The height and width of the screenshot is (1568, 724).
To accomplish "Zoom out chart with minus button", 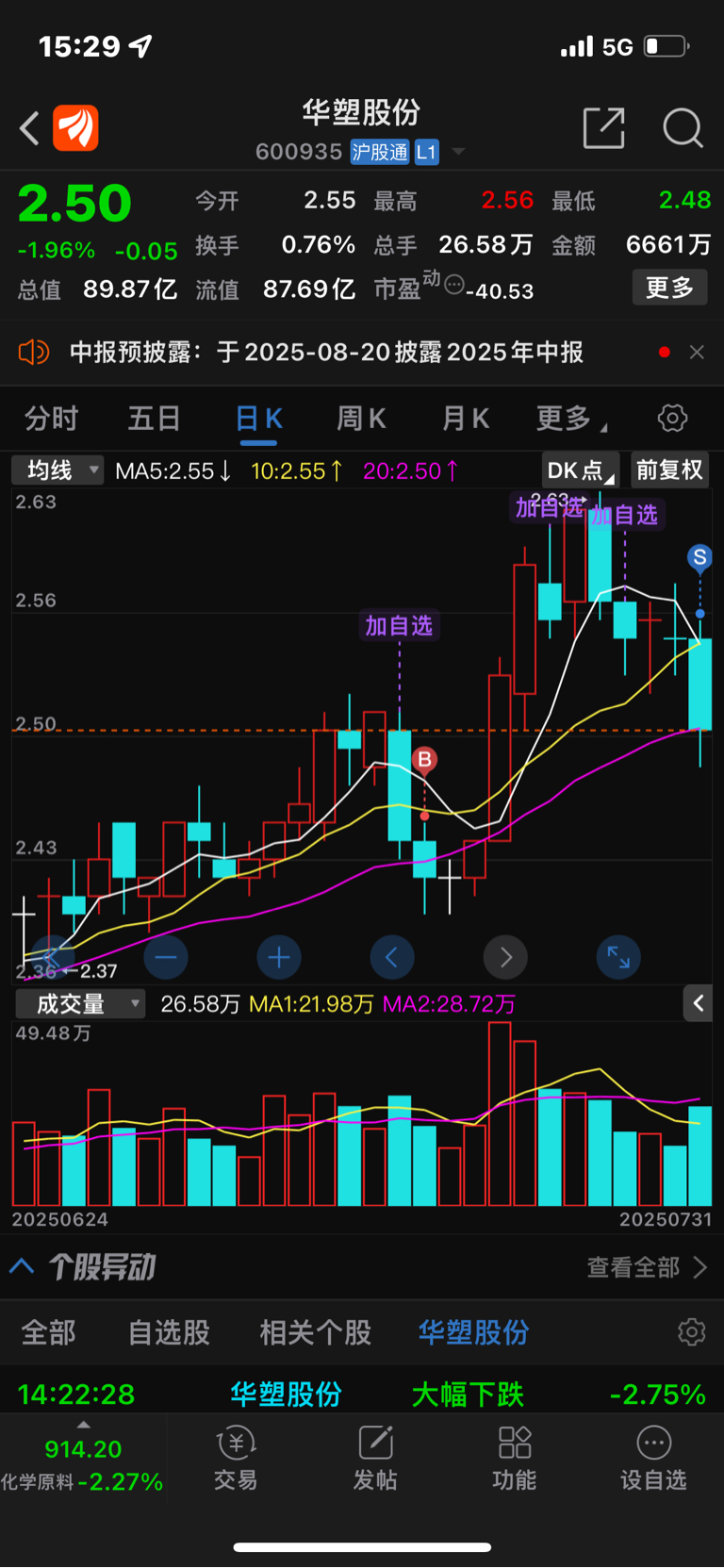I will point(166,958).
